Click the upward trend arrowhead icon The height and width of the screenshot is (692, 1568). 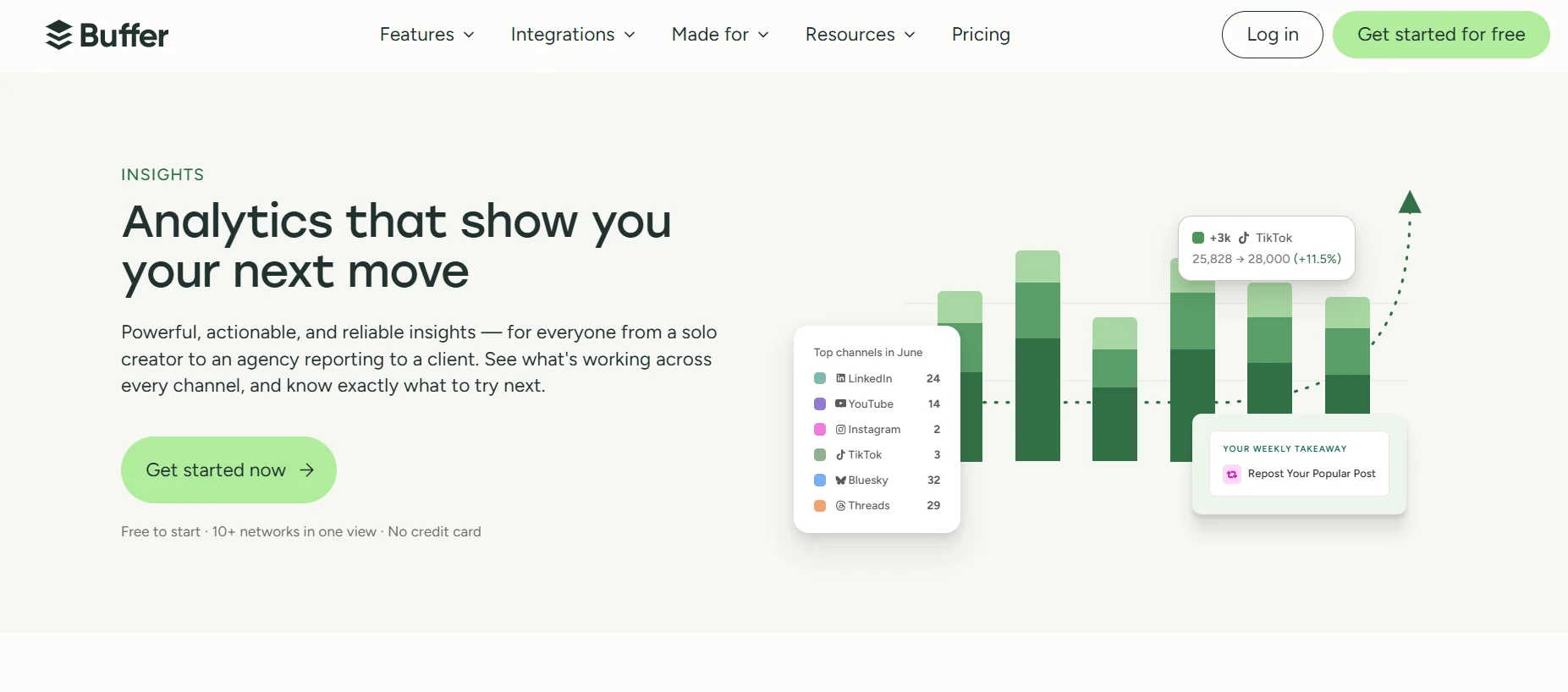click(x=1410, y=202)
